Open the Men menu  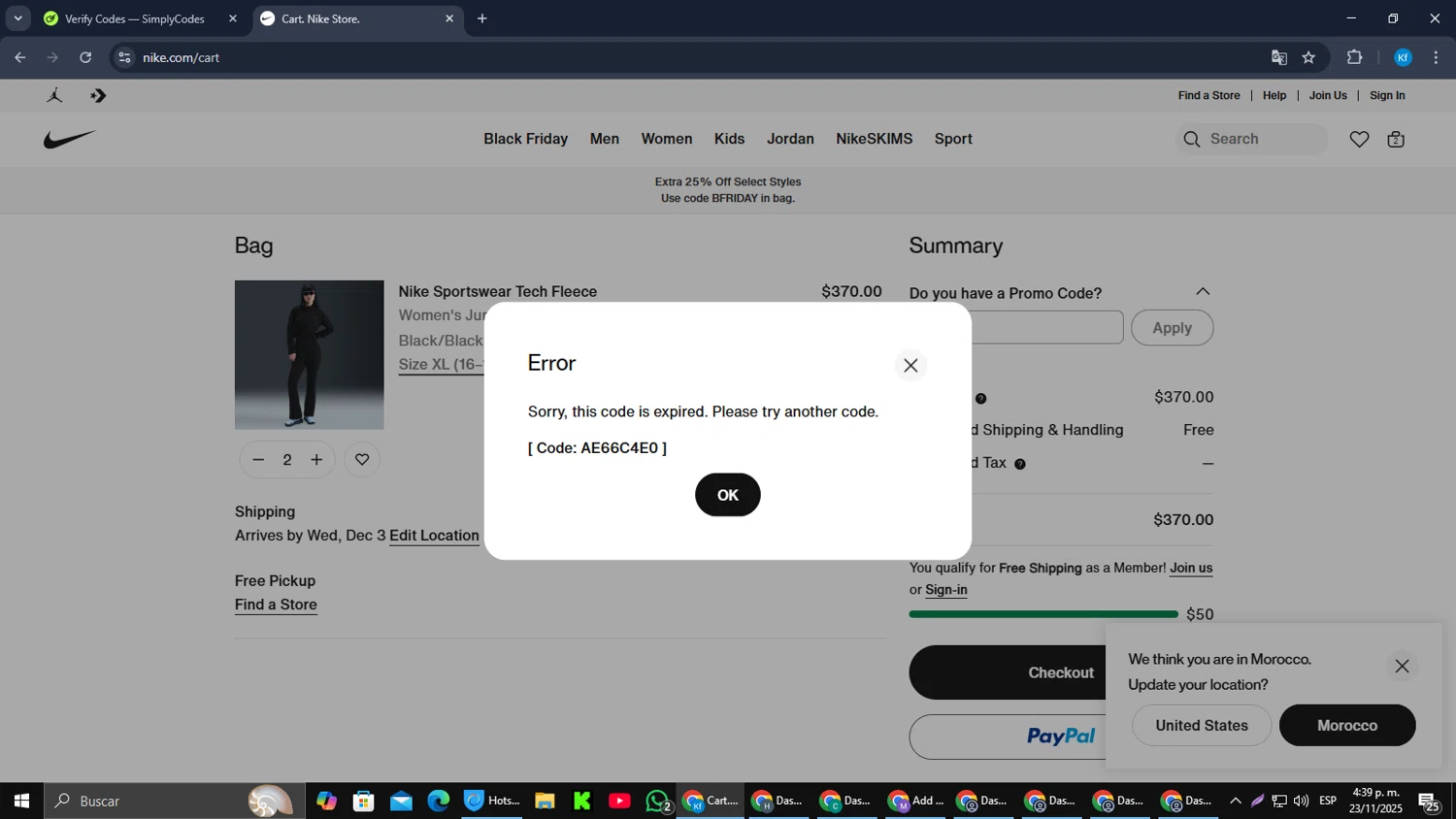coord(605,139)
